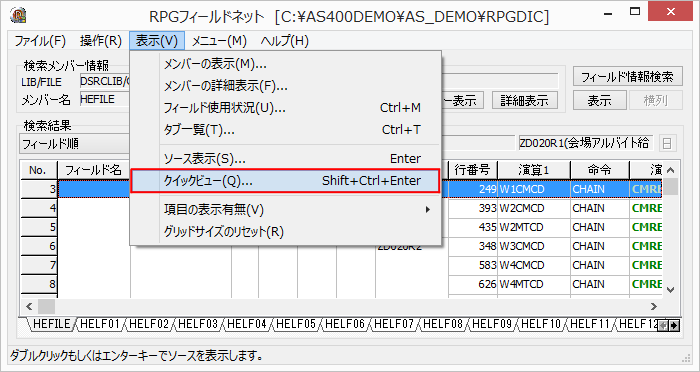The image size is (700, 372).
Task: Select row number 6 header
Action: [39, 246]
